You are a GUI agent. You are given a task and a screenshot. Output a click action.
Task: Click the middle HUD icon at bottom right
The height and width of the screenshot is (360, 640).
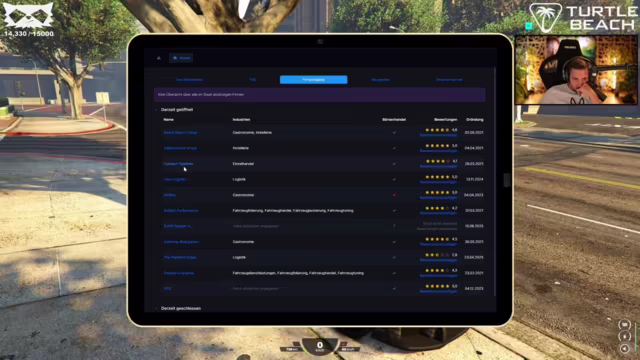(624, 337)
